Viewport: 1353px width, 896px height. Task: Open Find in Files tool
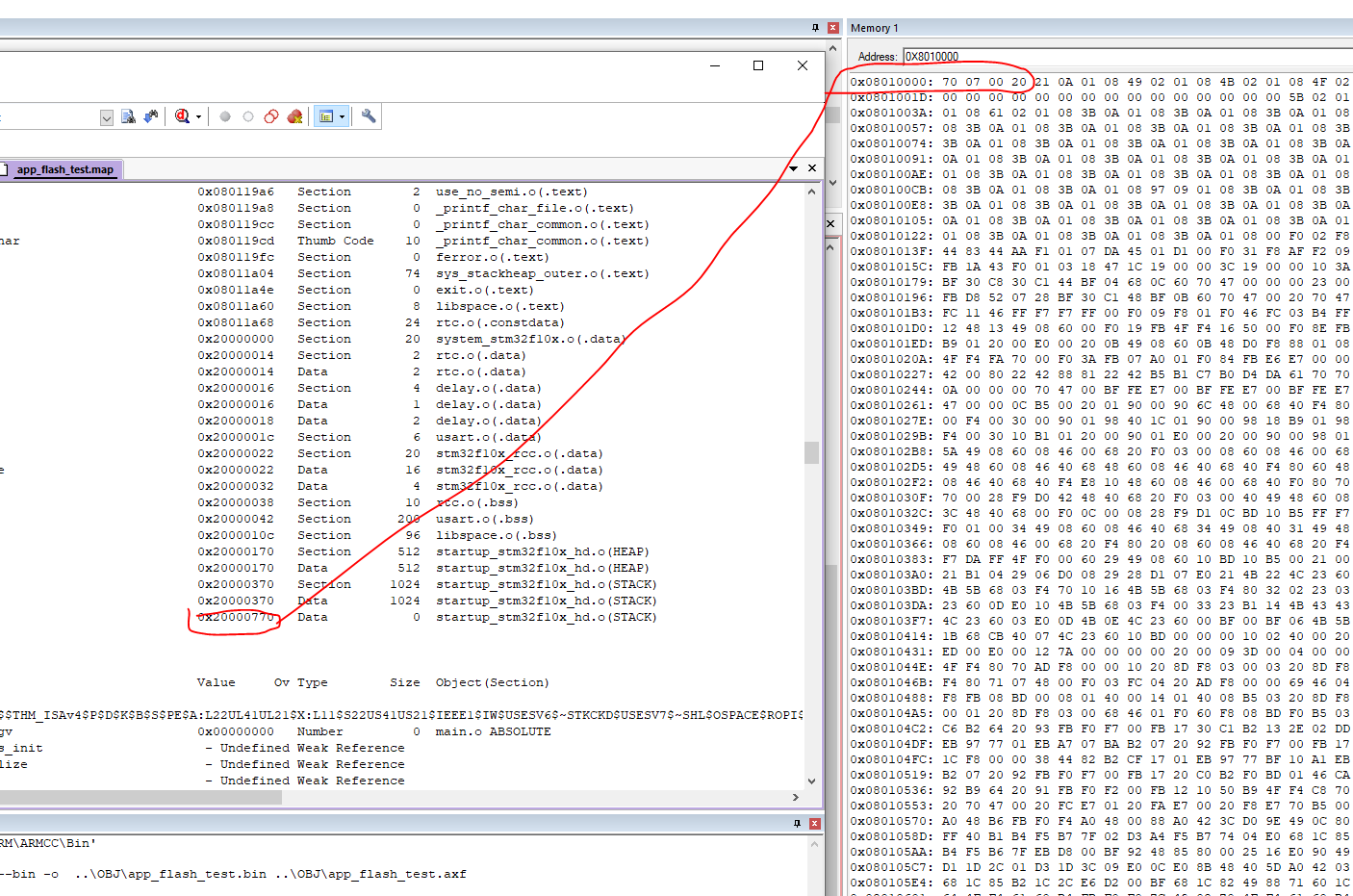coord(128,116)
